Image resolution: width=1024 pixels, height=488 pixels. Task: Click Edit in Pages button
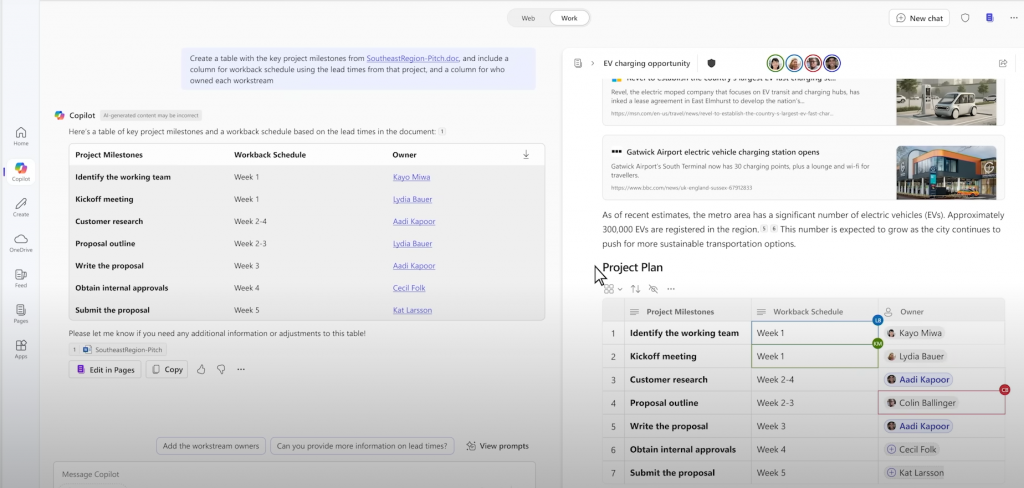105,369
